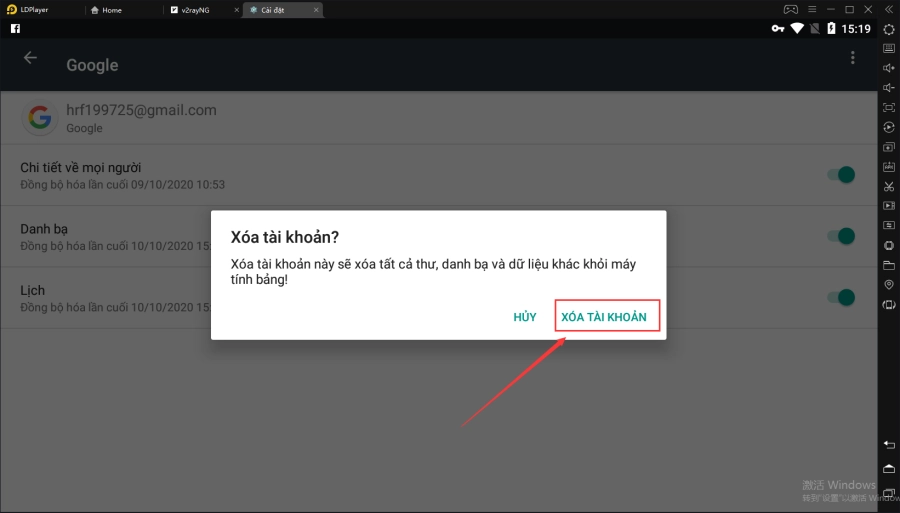Image resolution: width=900 pixels, height=513 pixels.
Task: Go back using the arrow beside Google
Action: pyautogui.click(x=30, y=58)
